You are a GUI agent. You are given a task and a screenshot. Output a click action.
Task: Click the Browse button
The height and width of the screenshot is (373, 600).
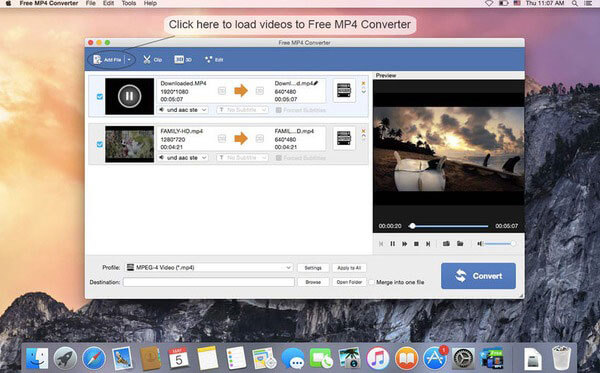[313, 282]
